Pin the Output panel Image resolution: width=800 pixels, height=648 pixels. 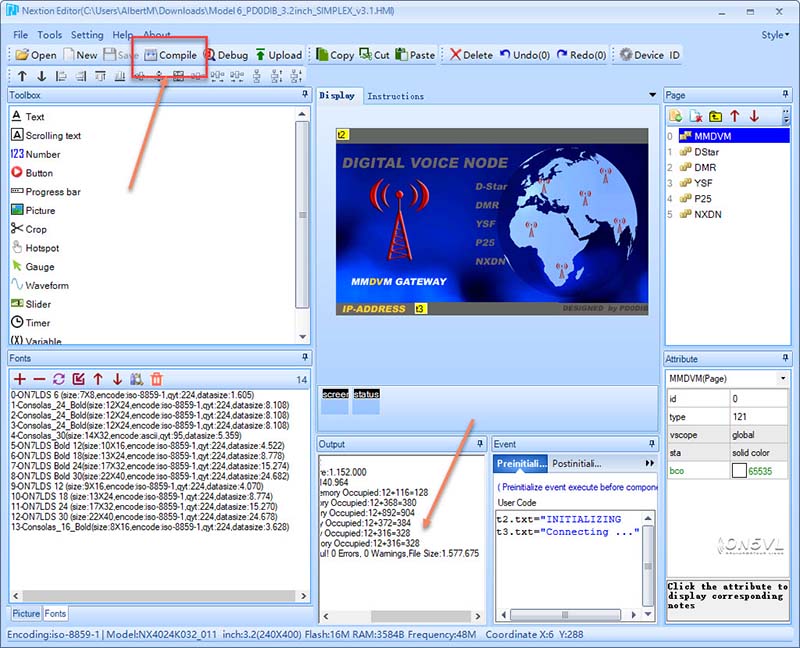coord(480,443)
